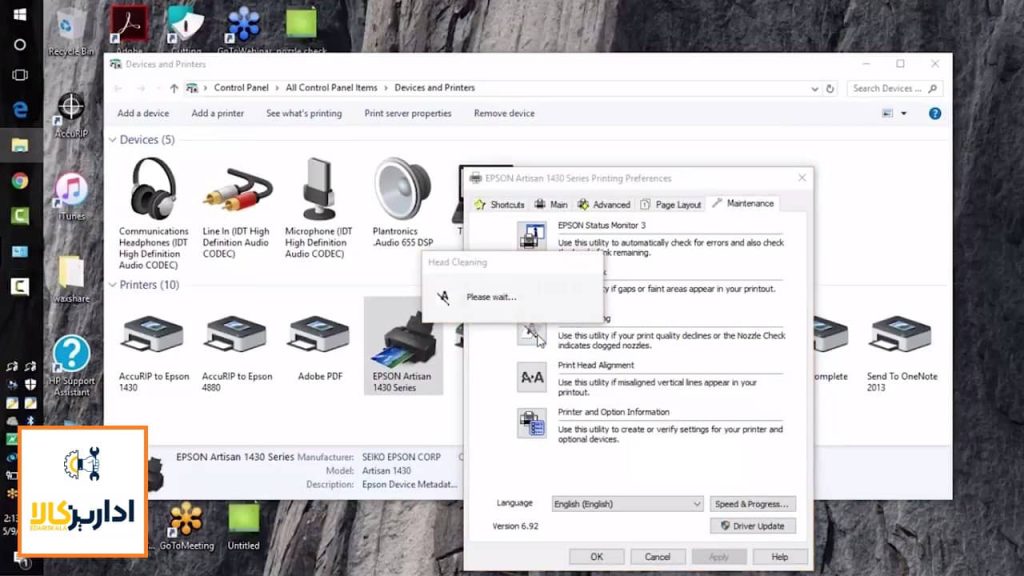Open the Untitled desktop file

[244, 526]
